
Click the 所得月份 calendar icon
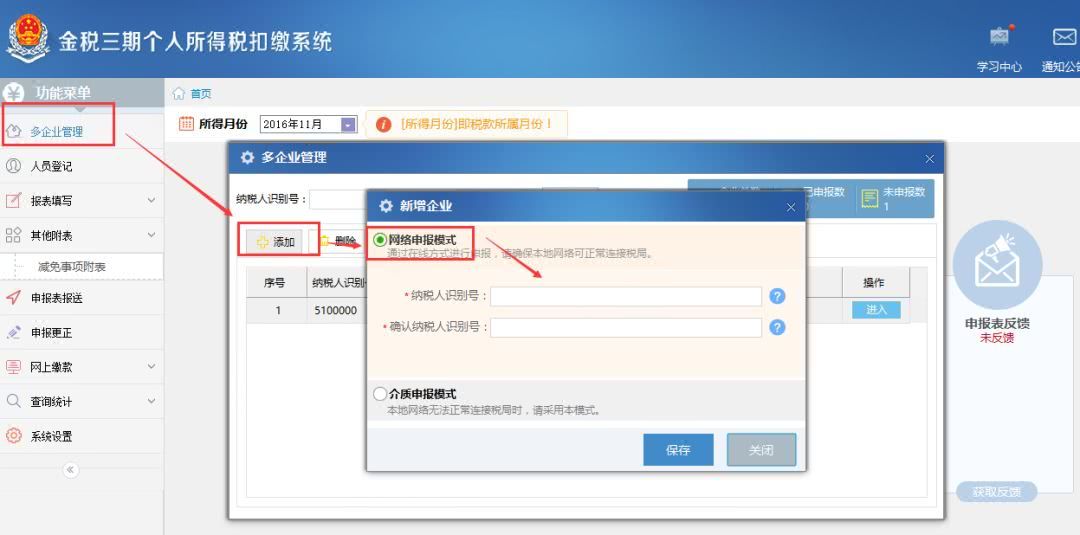click(186, 124)
